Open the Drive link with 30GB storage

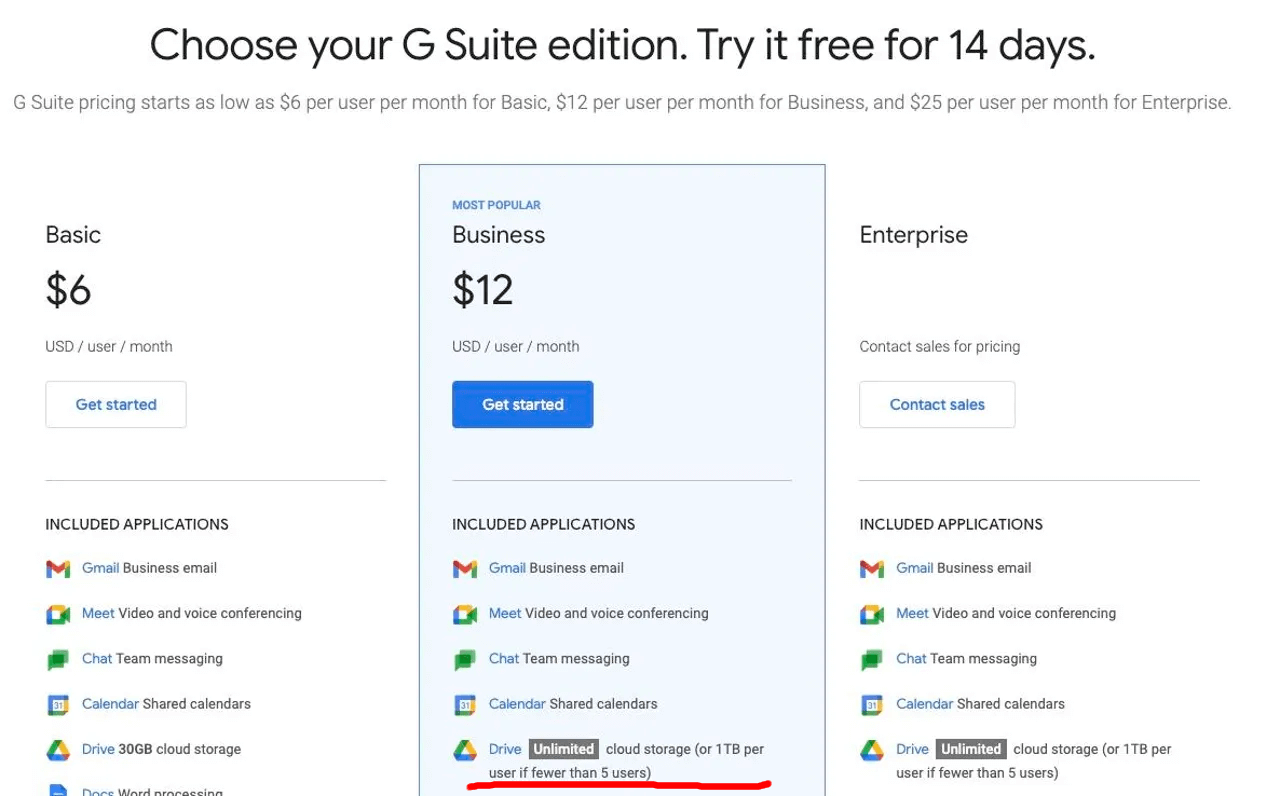pos(98,749)
